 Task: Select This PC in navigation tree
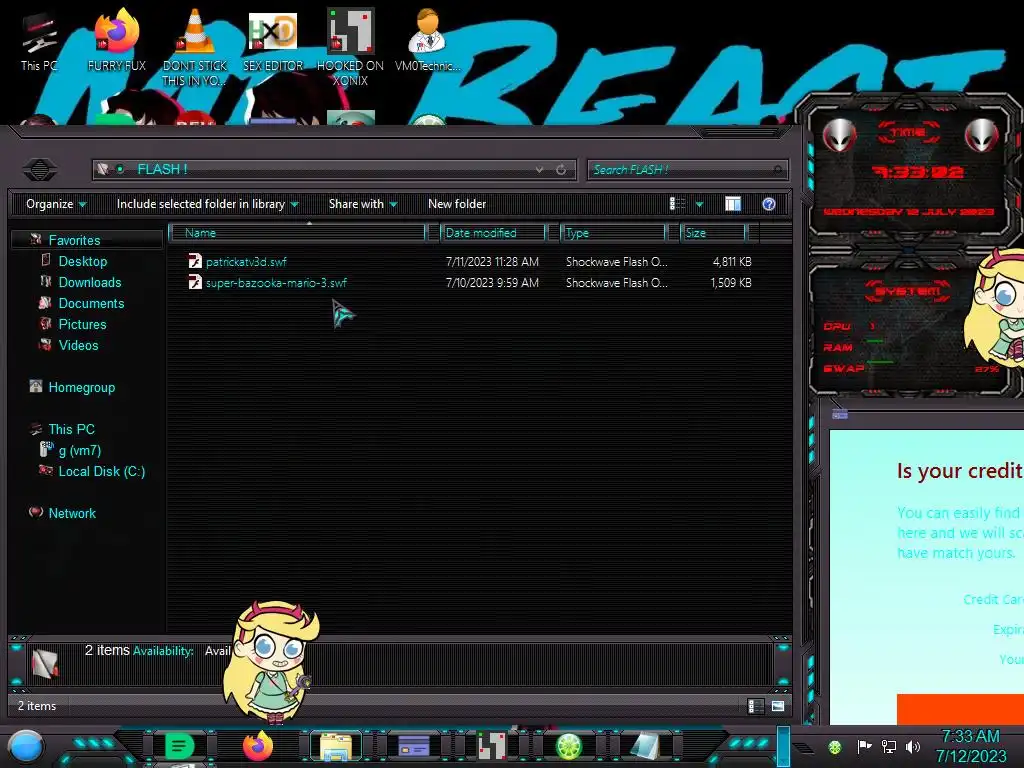click(x=72, y=429)
